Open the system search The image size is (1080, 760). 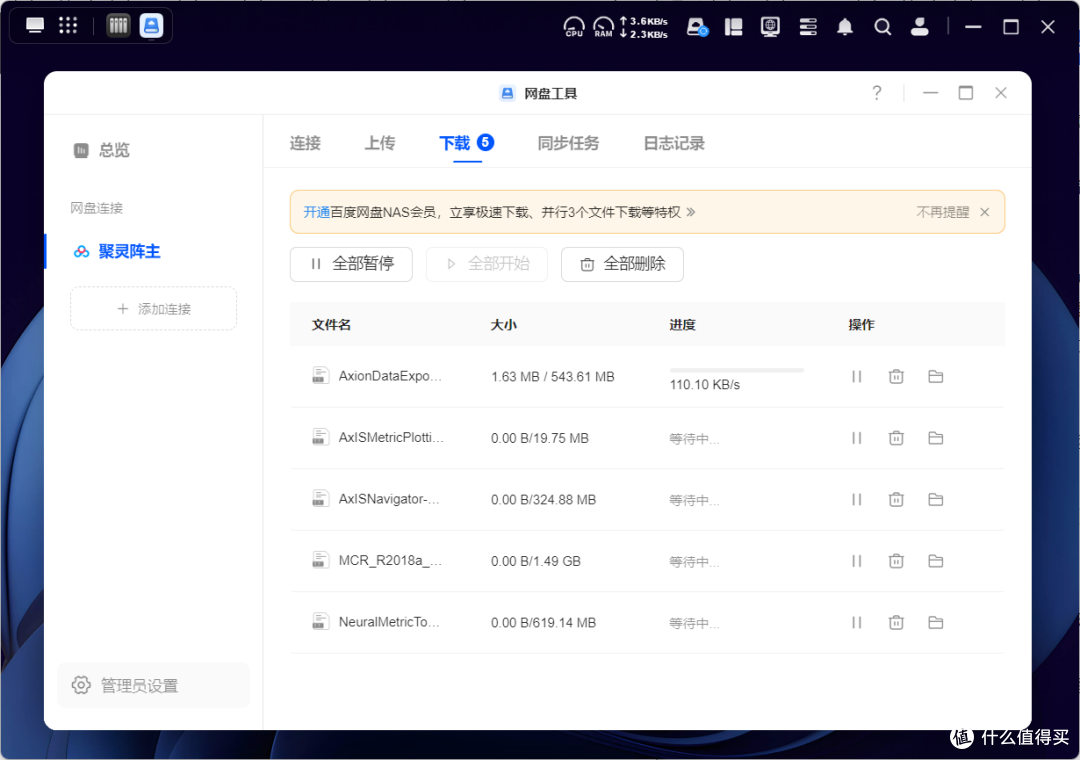point(882,27)
